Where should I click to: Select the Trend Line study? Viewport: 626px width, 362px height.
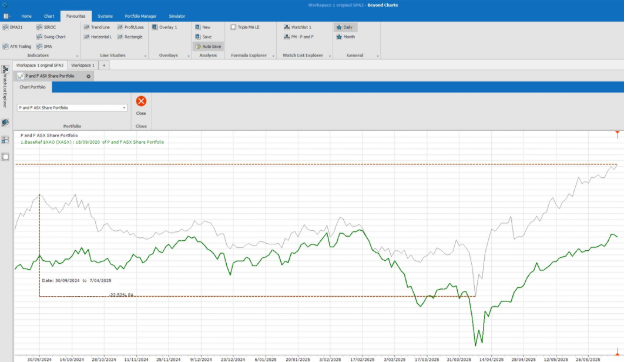click(x=97, y=27)
